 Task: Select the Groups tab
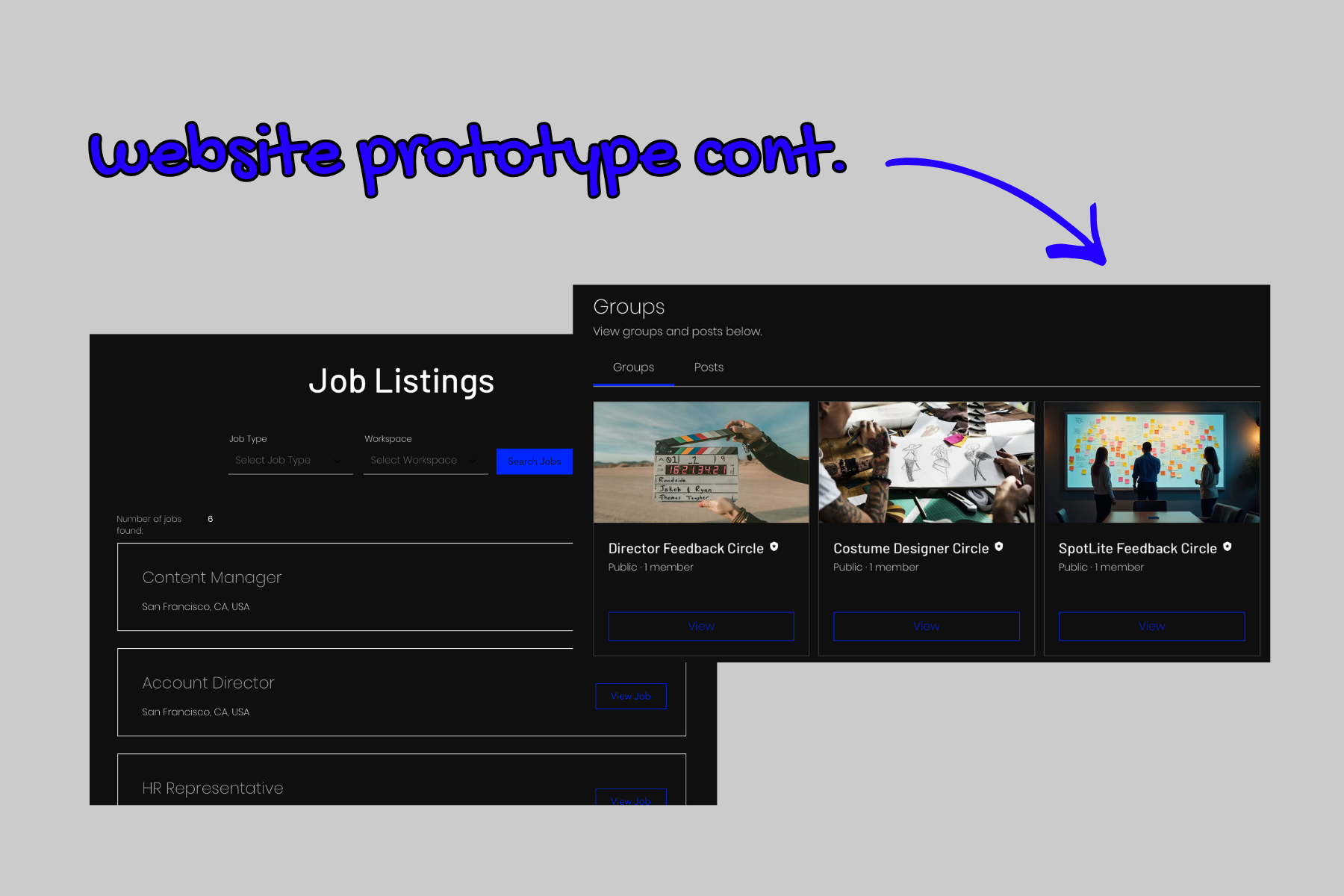[632, 367]
